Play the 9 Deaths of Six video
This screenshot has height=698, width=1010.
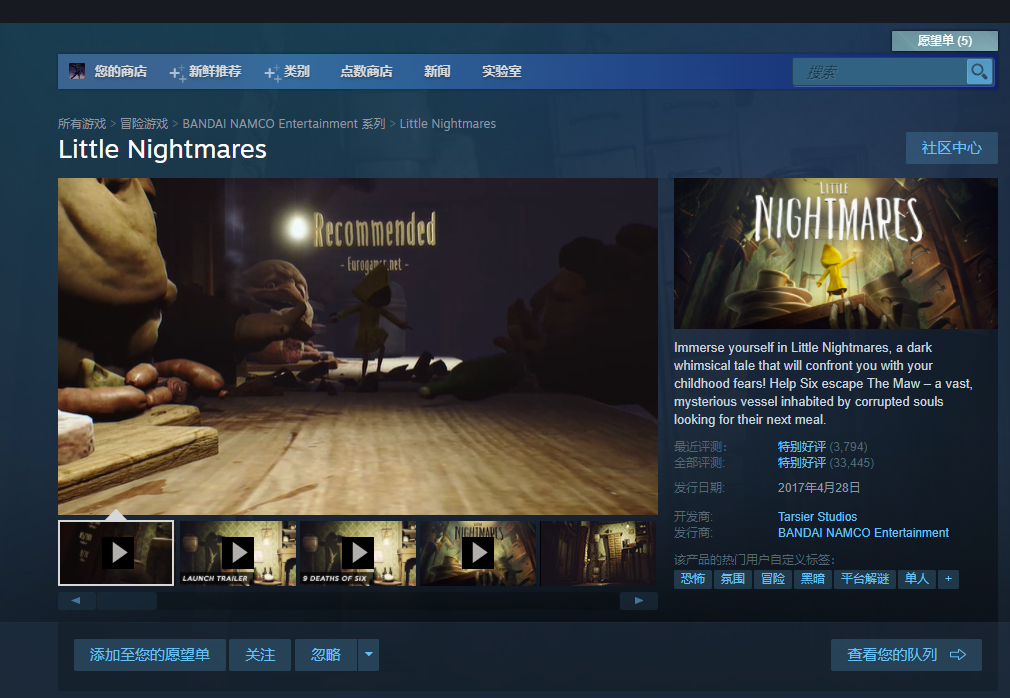point(358,553)
